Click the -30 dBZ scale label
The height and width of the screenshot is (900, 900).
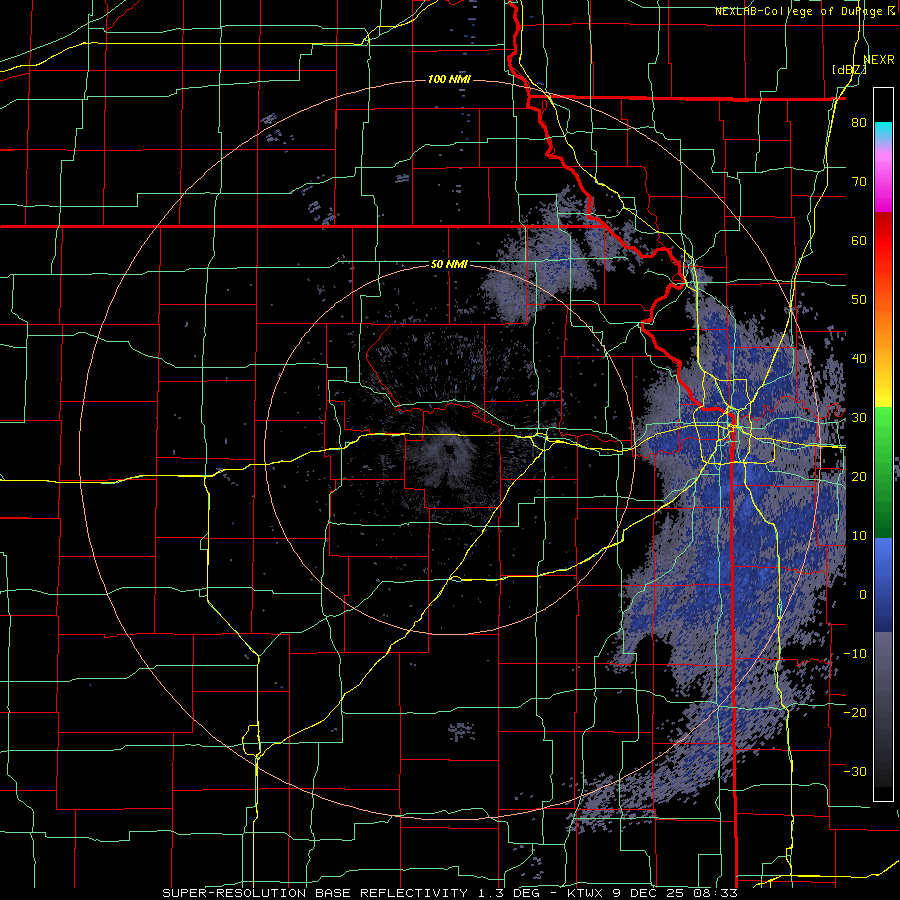click(855, 771)
